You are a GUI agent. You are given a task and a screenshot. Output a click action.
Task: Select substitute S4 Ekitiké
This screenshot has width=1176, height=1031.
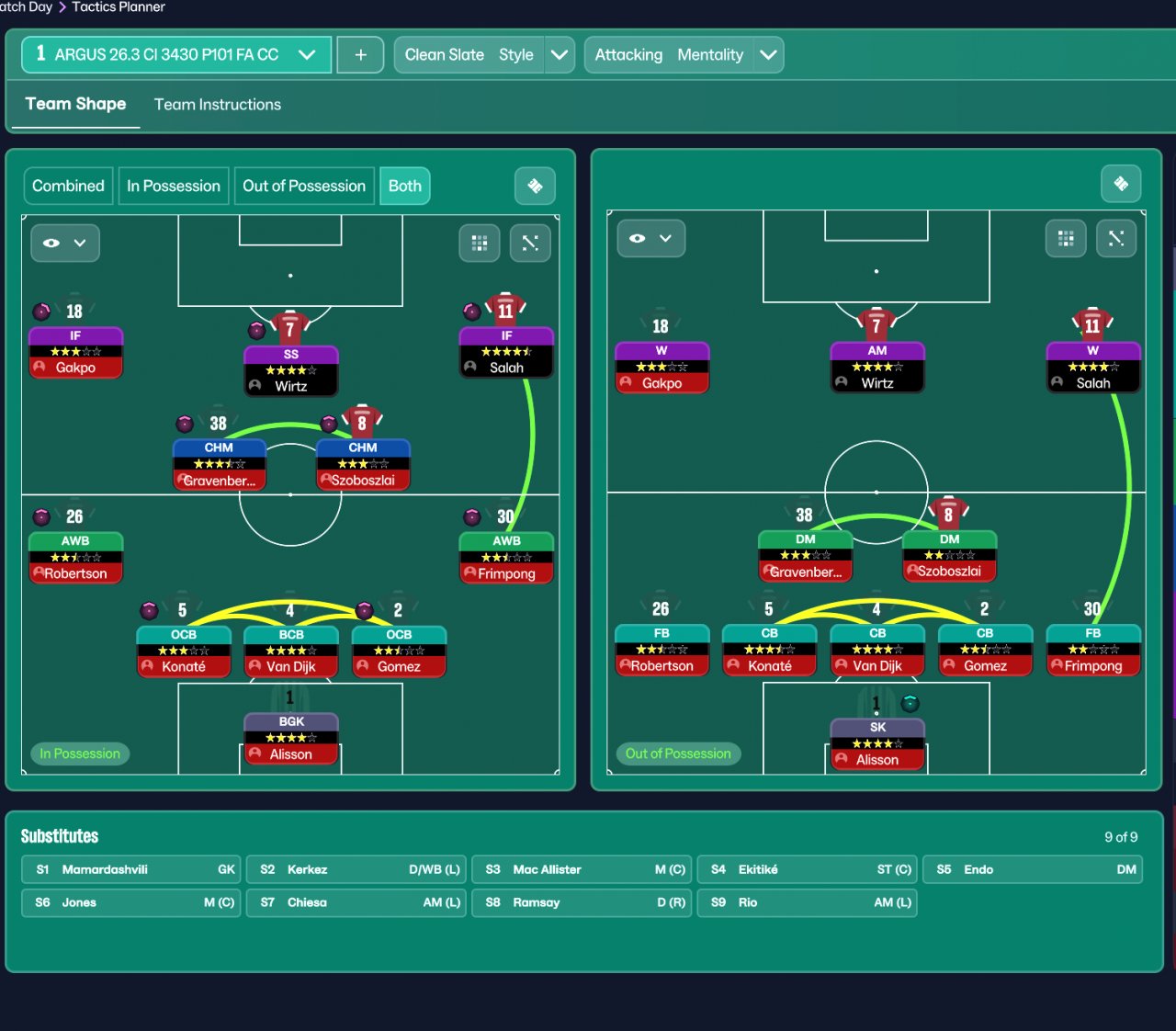click(x=807, y=870)
